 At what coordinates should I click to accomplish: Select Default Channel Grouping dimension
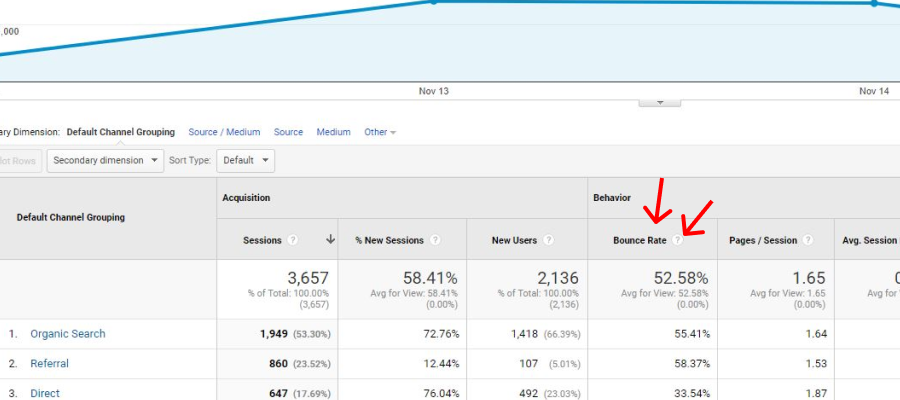click(x=121, y=132)
